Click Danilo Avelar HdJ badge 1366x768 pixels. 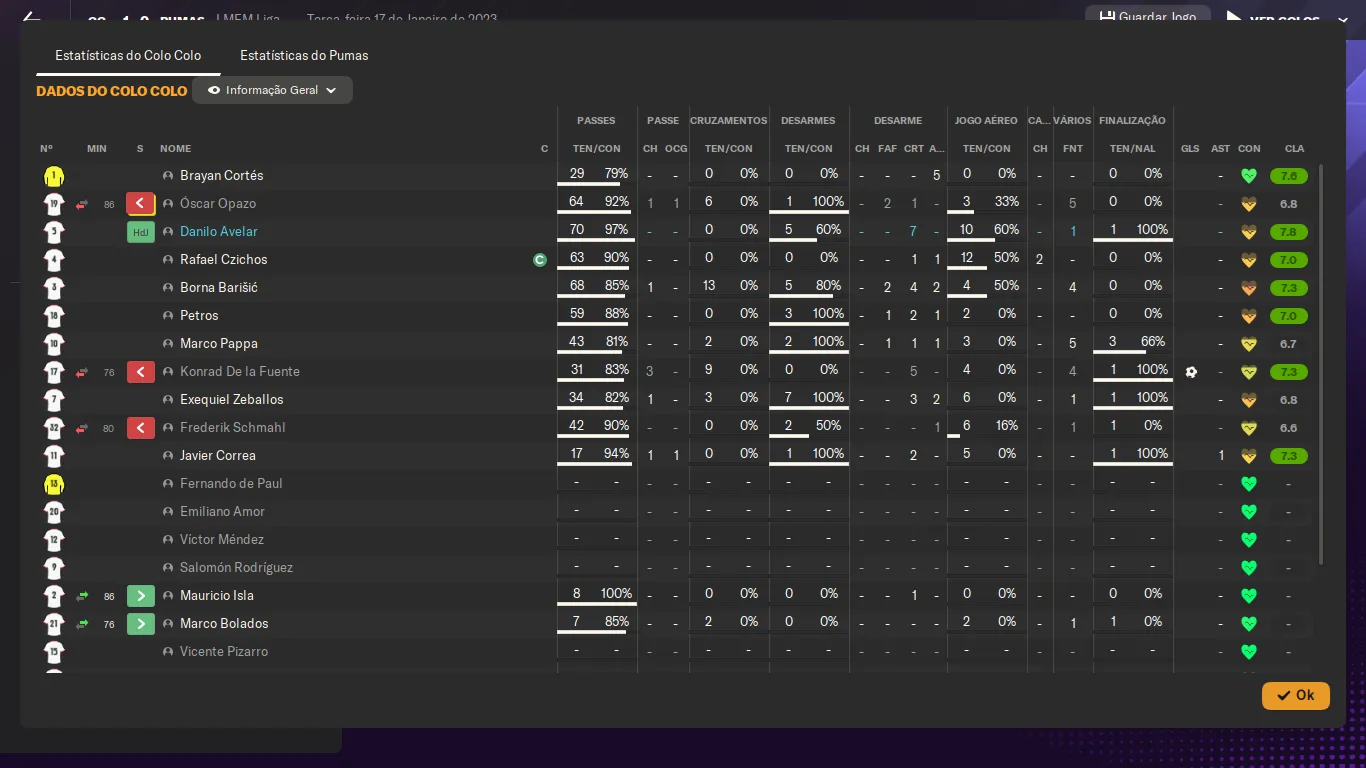pyautogui.click(x=140, y=232)
